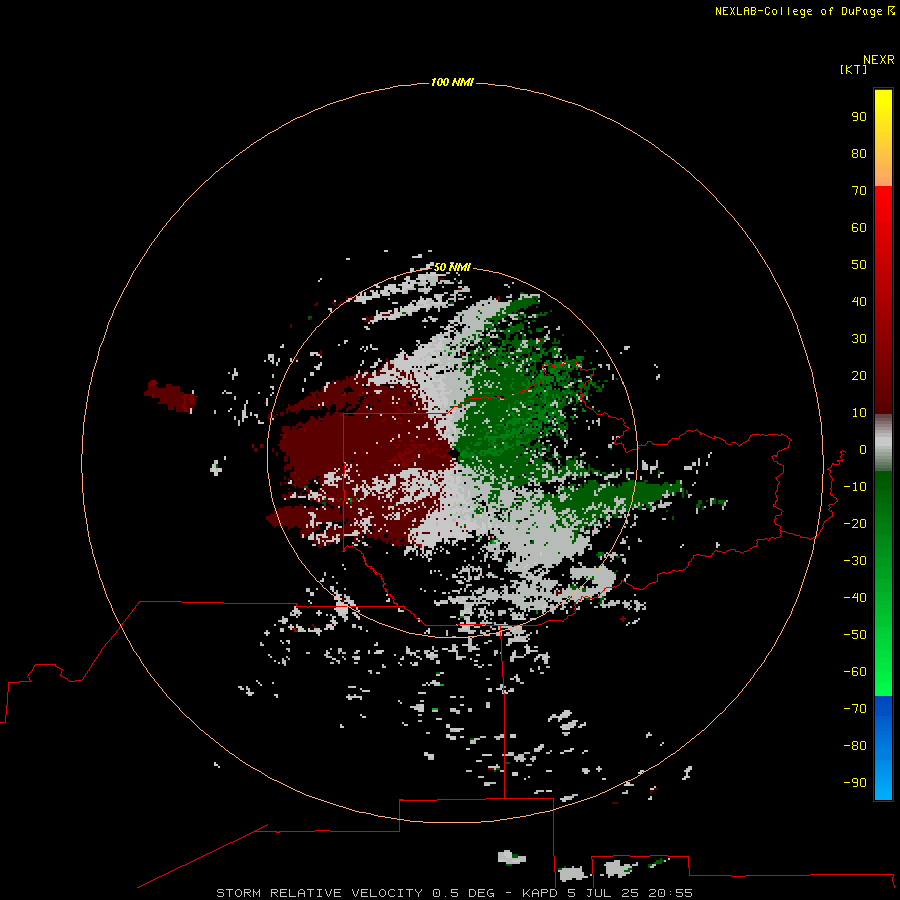Click the -20 value on velocity scale
900x900 pixels.
tap(855, 523)
